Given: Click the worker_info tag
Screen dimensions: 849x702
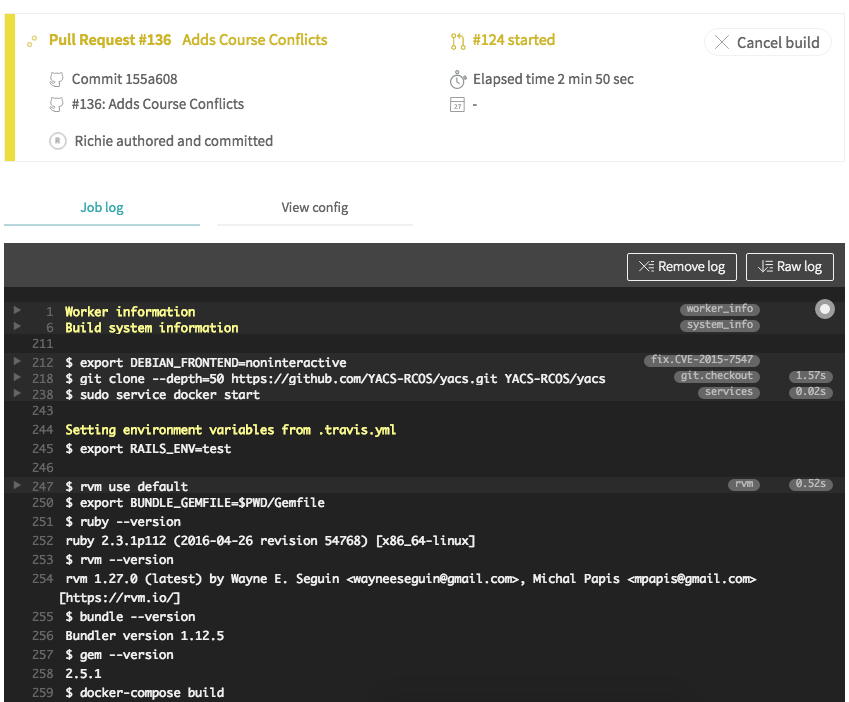Looking at the screenshot, I should 720,309.
